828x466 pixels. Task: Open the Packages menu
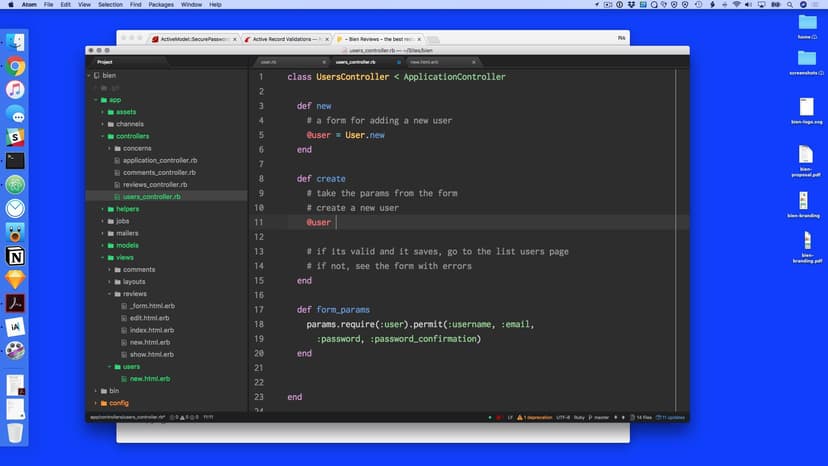coord(160,5)
